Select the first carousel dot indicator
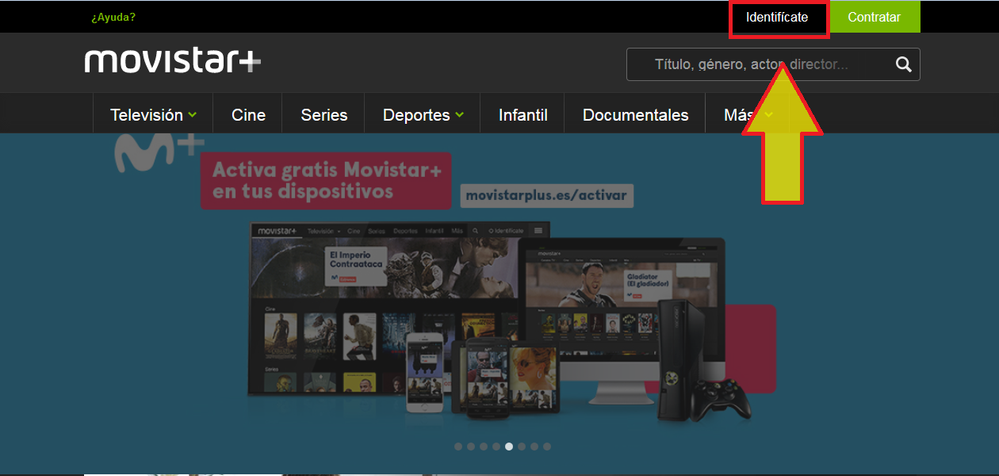This screenshot has height=476, width=999. (x=458, y=447)
